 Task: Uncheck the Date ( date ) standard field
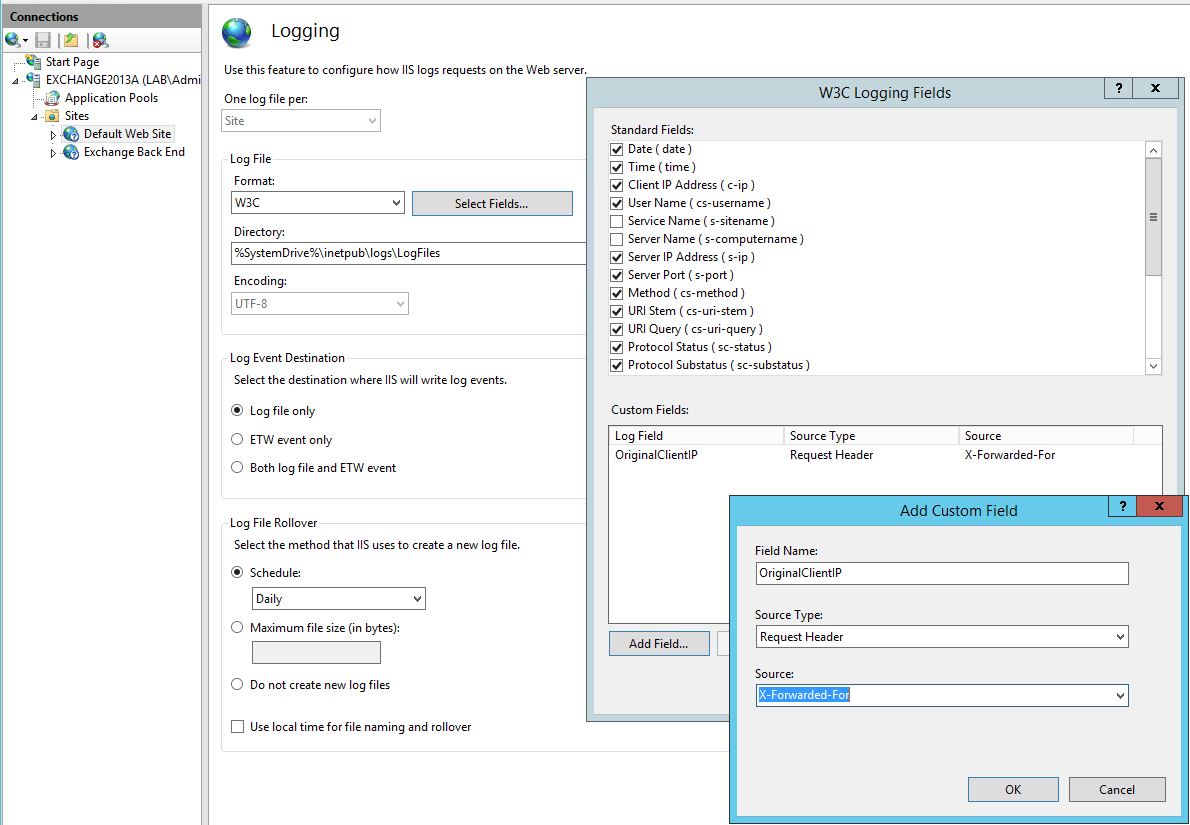[x=617, y=148]
